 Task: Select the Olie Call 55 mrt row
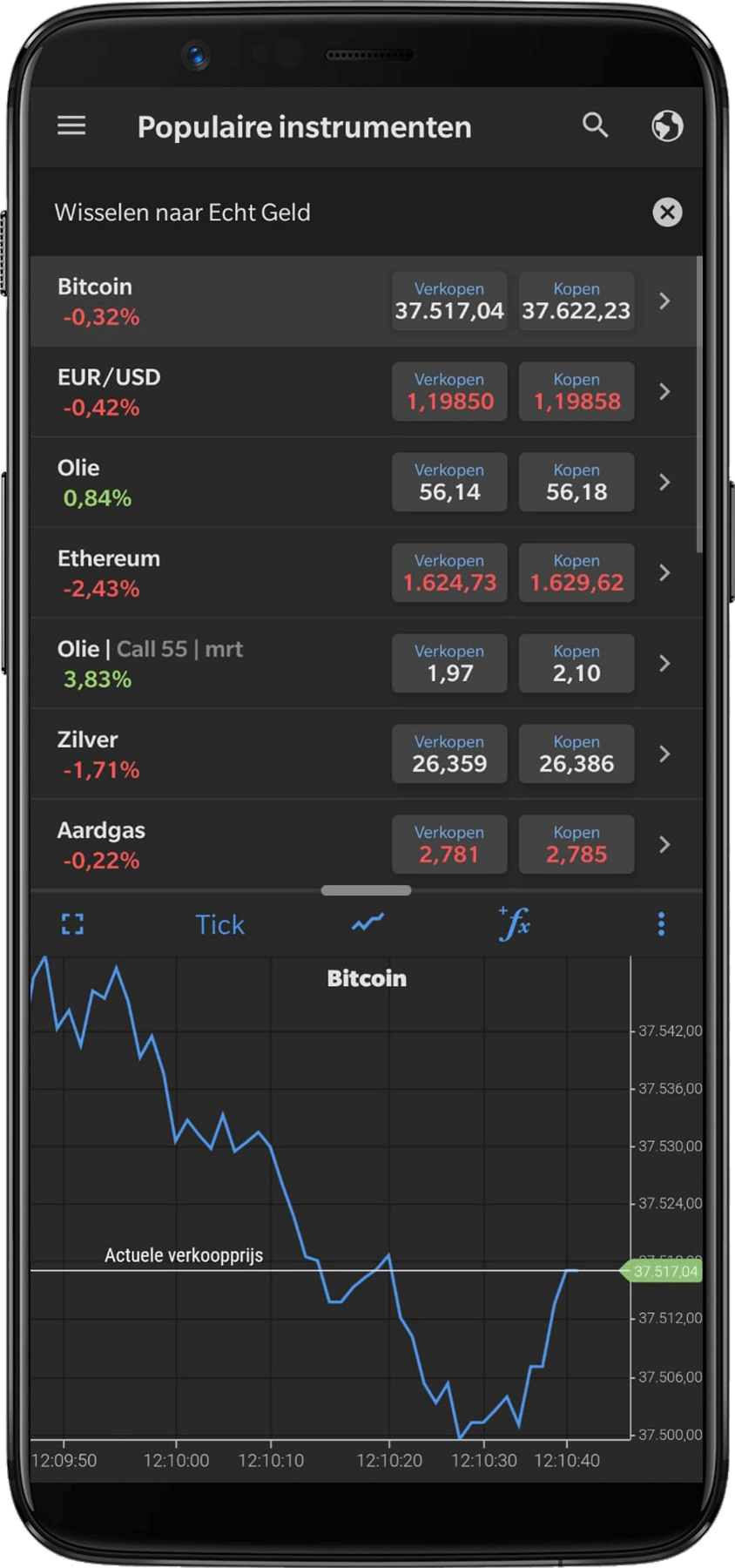point(209,664)
